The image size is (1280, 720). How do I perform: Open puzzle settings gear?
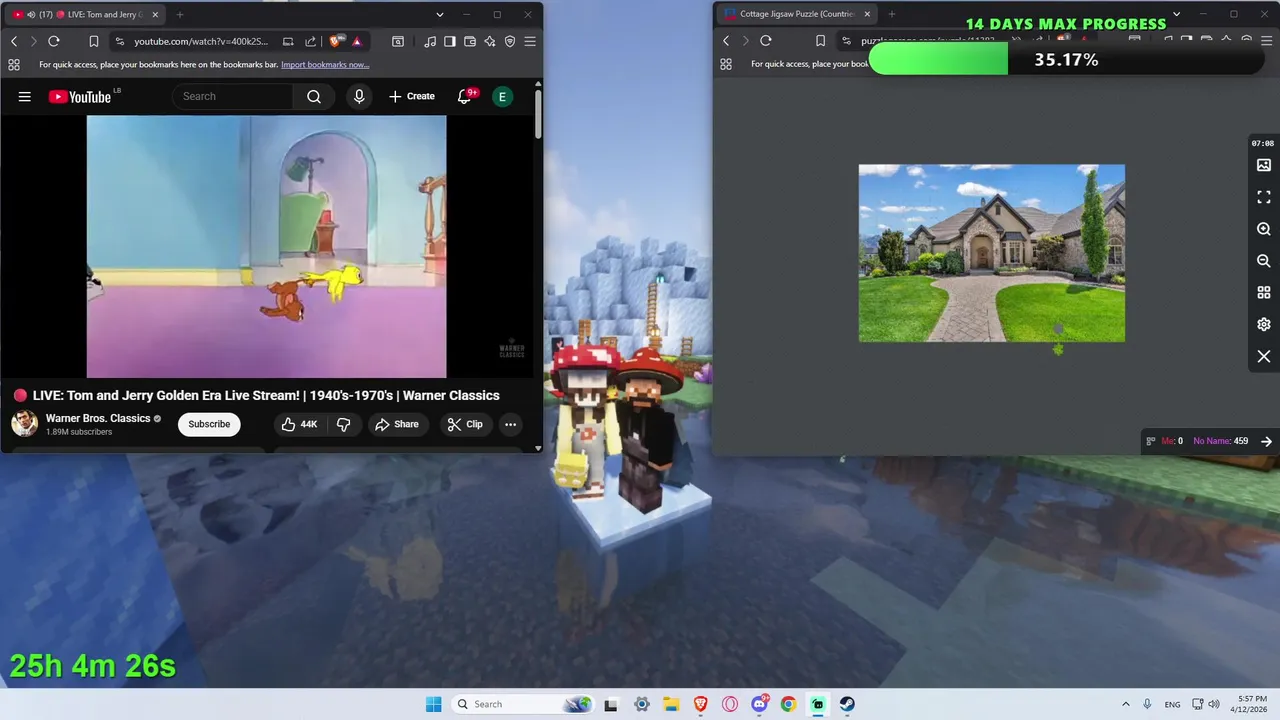[x=1264, y=325]
